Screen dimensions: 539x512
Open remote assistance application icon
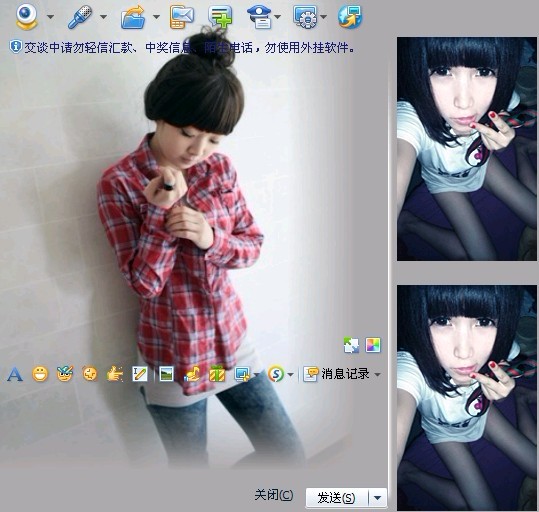coord(305,17)
